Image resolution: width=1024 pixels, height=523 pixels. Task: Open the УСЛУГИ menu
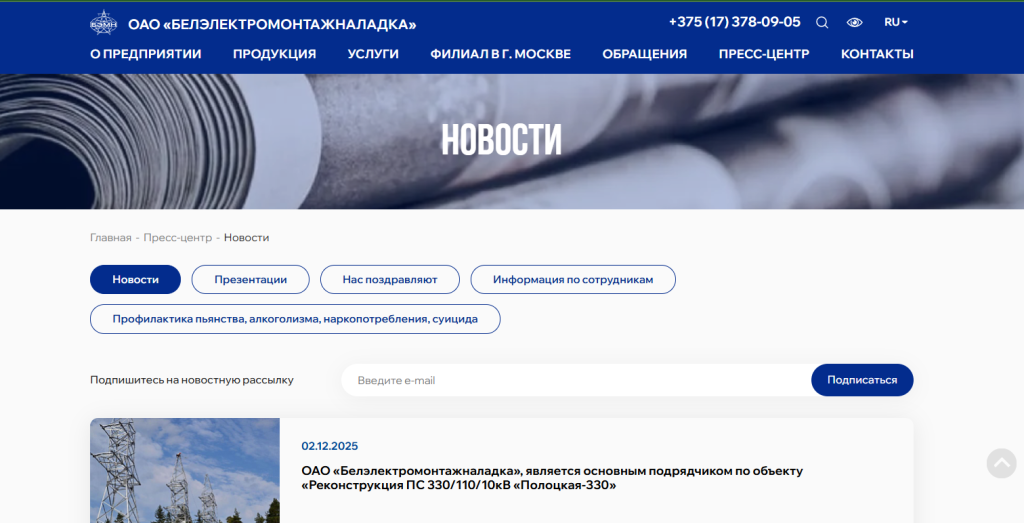click(x=373, y=54)
